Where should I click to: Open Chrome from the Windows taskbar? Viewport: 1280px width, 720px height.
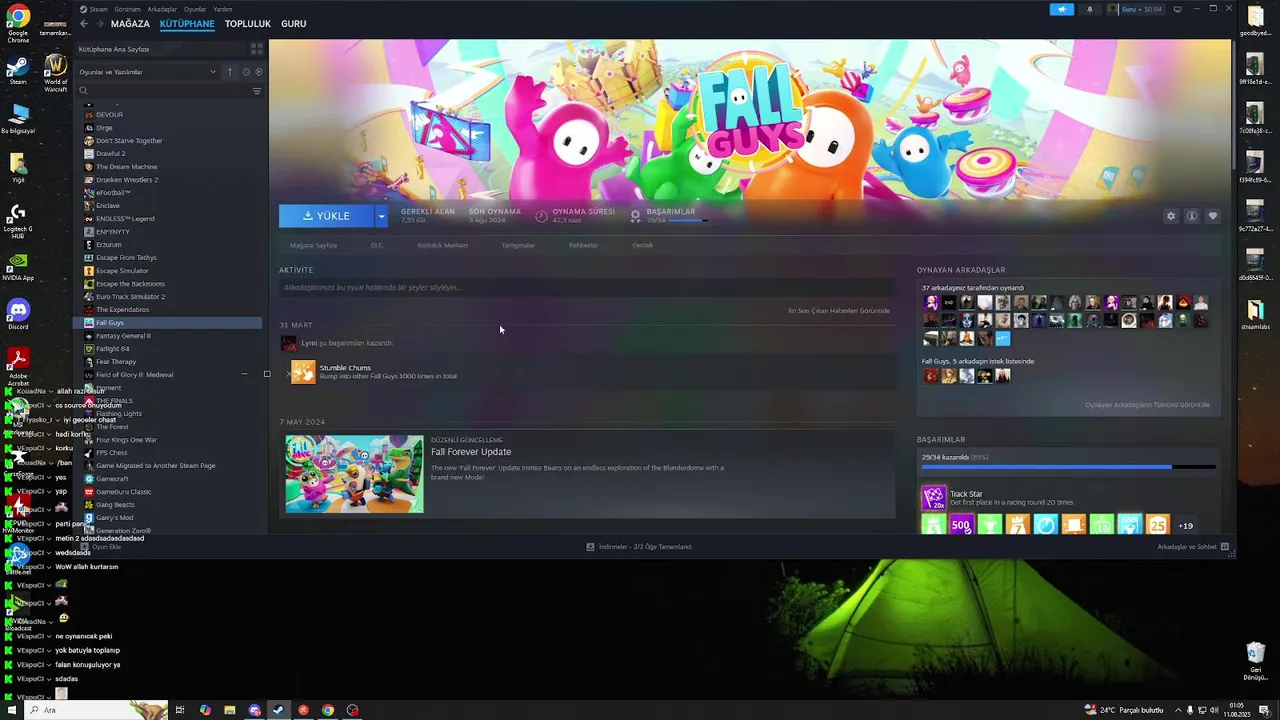pyautogui.click(x=327, y=710)
